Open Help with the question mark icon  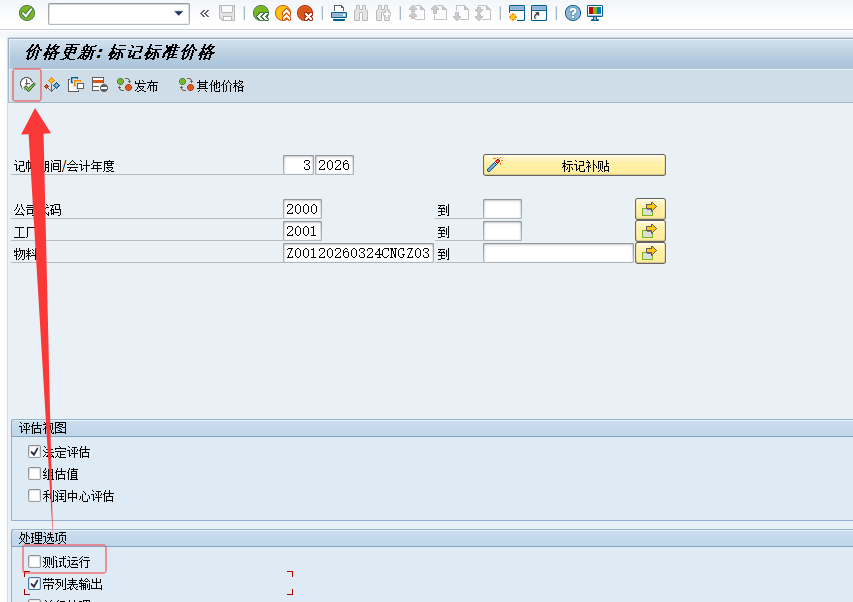click(572, 13)
